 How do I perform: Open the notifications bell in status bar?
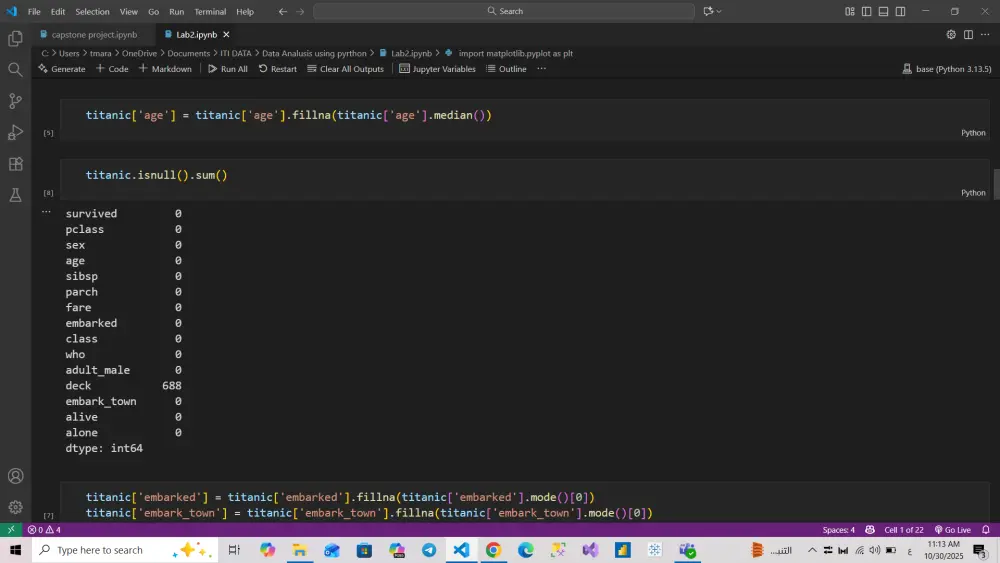coord(986,530)
